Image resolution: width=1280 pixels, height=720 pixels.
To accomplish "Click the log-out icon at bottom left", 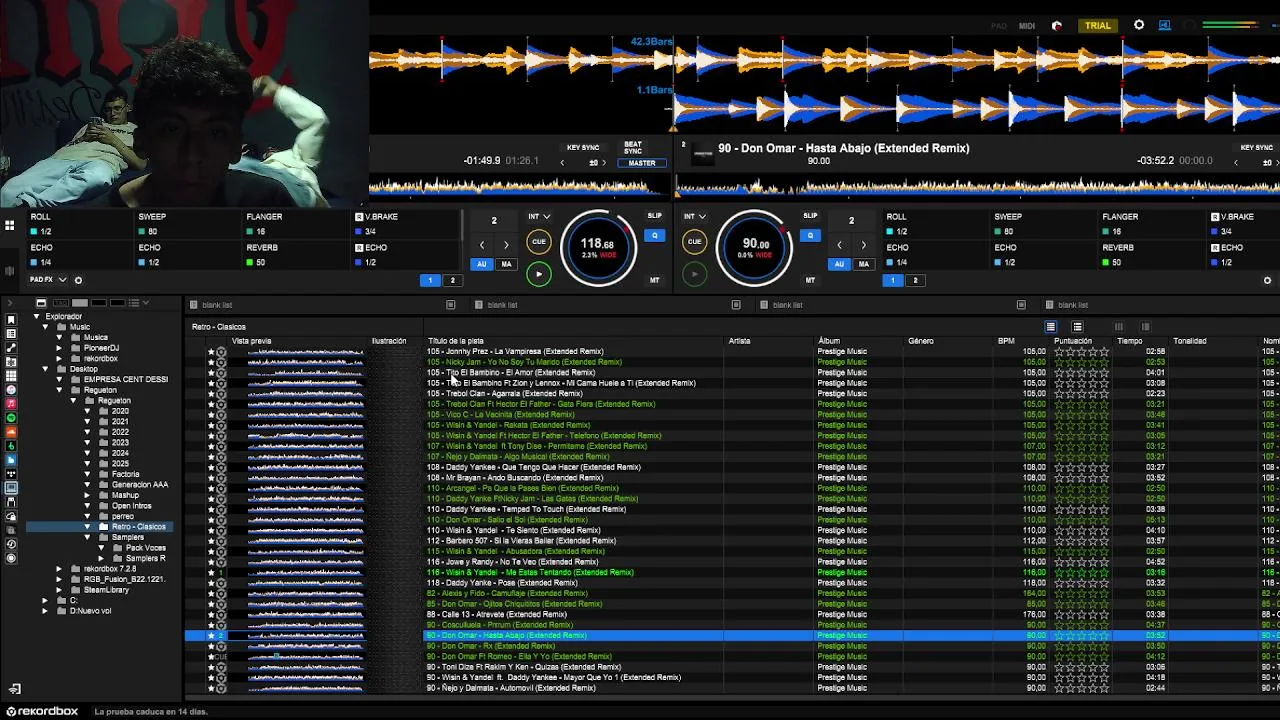I will point(14,689).
